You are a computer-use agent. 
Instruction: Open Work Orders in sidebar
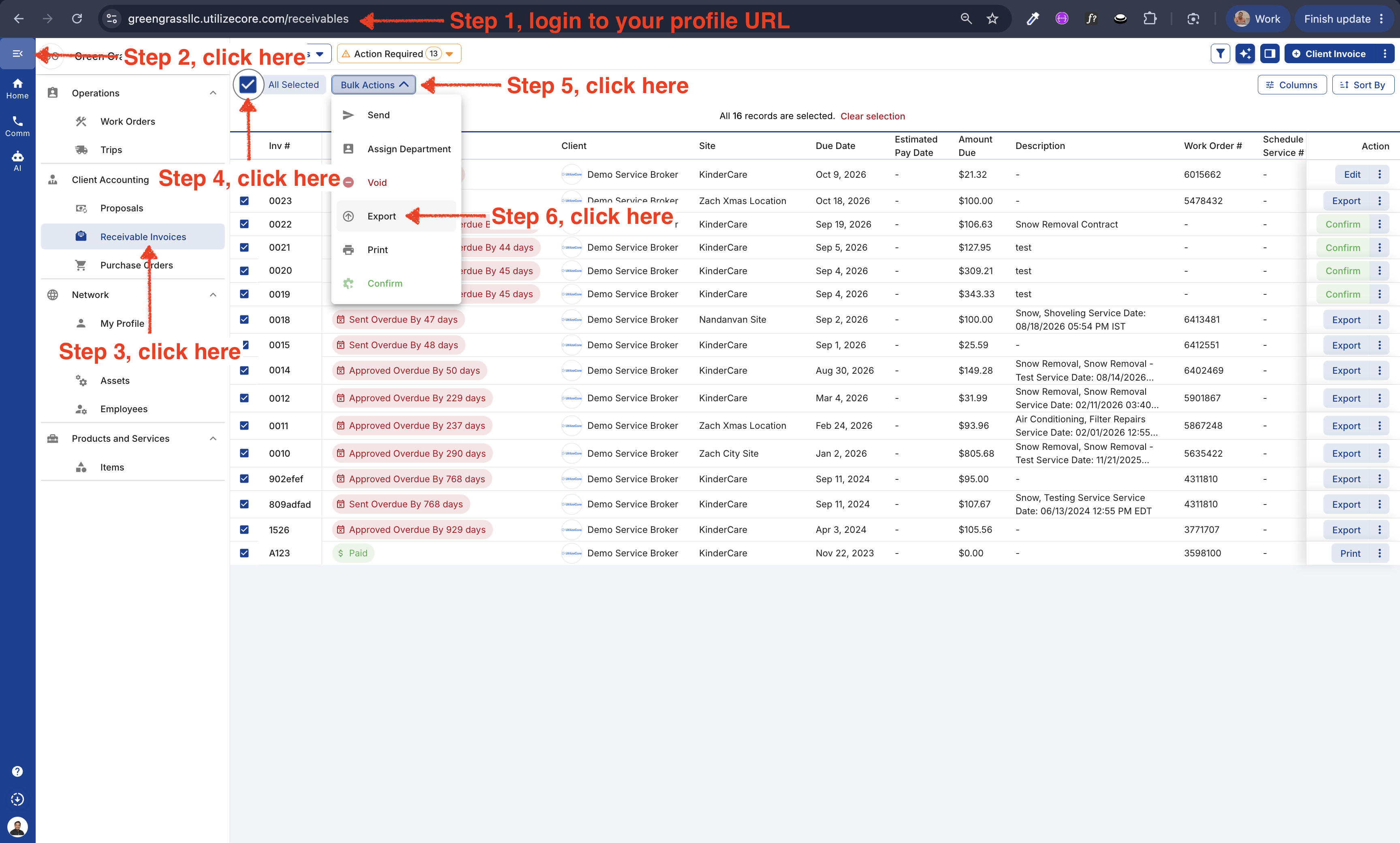[x=133, y=121]
